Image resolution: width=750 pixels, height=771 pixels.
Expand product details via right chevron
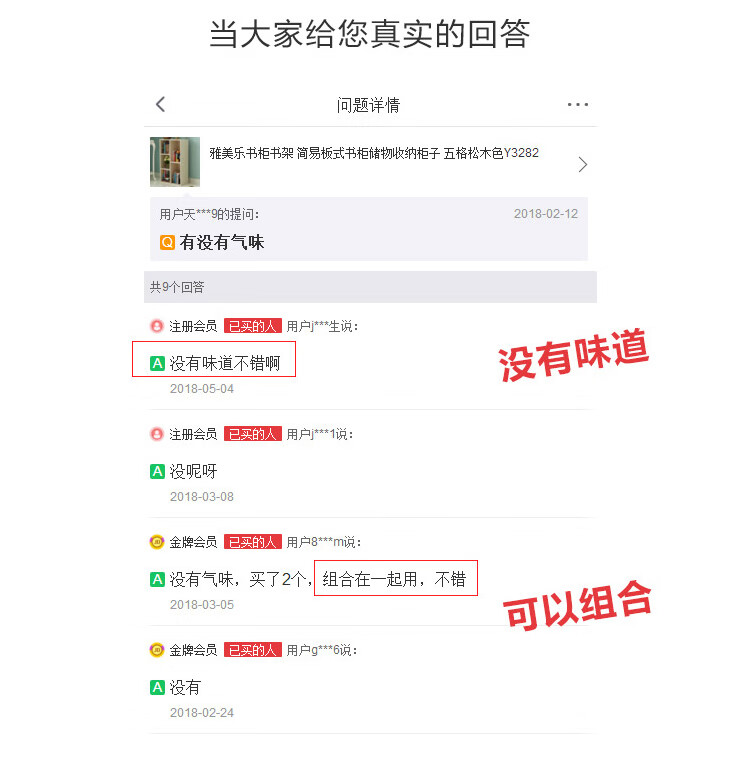pyautogui.click(x=583, y=164)
